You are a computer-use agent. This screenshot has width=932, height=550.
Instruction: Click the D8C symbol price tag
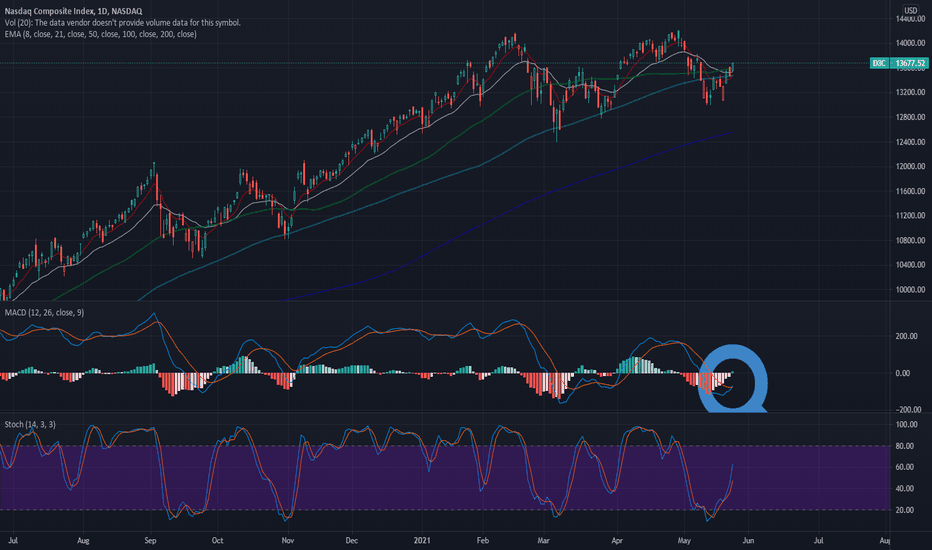click(879, 63)
